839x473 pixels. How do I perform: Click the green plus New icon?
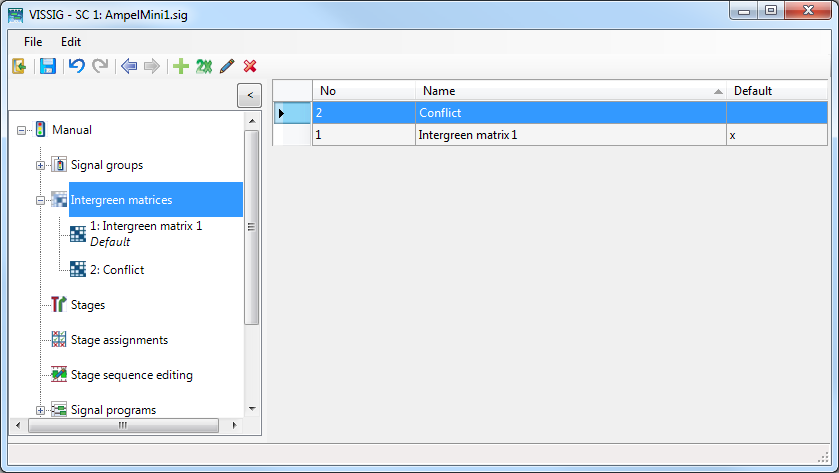click(180, 66)
